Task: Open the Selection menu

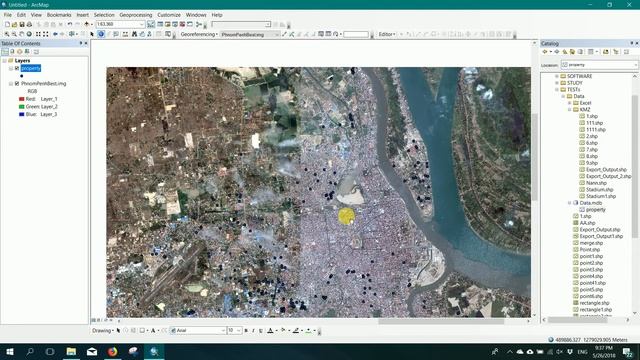Action: click(x=104, y=15)
